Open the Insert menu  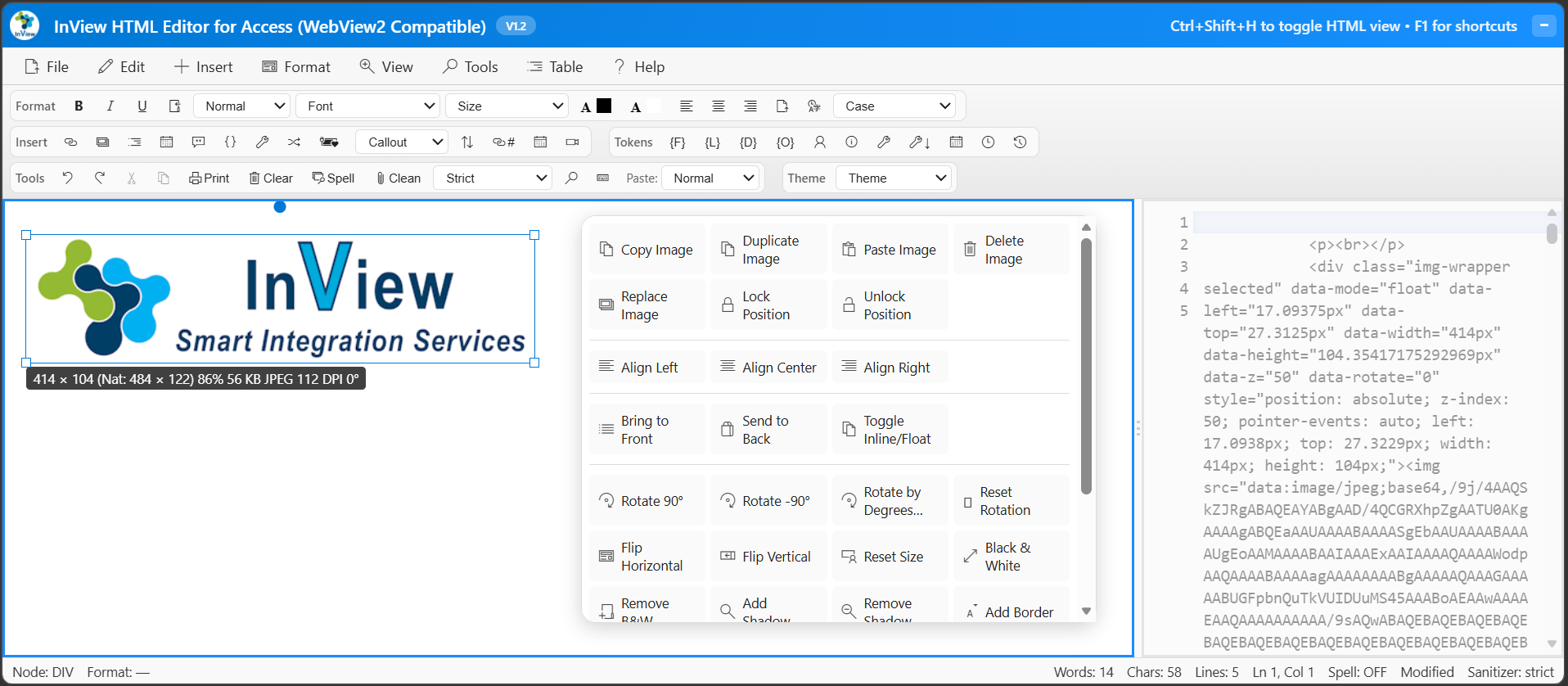click(204, 66)
